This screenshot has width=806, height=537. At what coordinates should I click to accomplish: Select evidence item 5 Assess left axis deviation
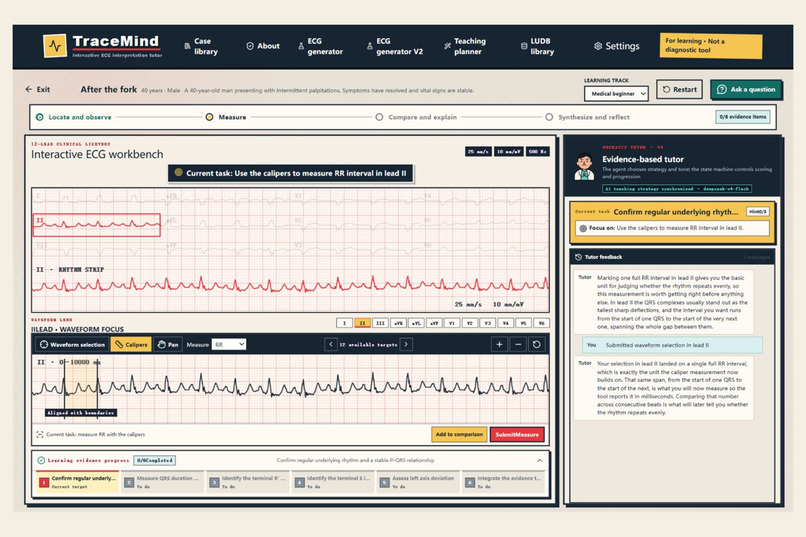click(418, 482)
